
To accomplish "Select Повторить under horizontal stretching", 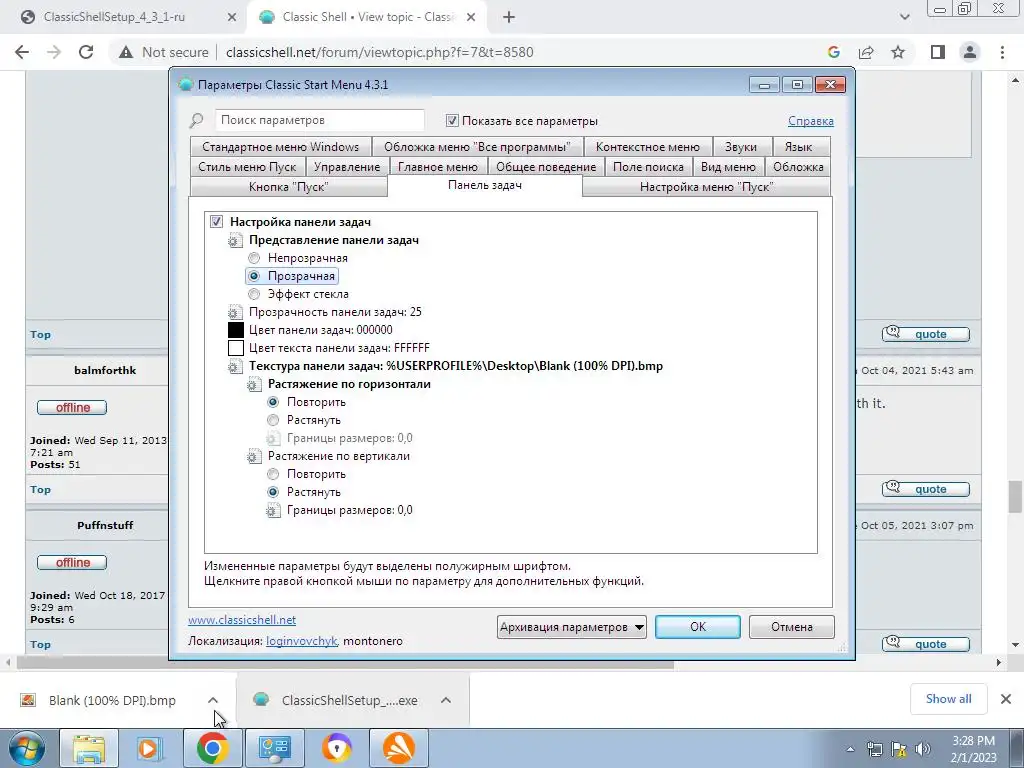I will (273, 402).
